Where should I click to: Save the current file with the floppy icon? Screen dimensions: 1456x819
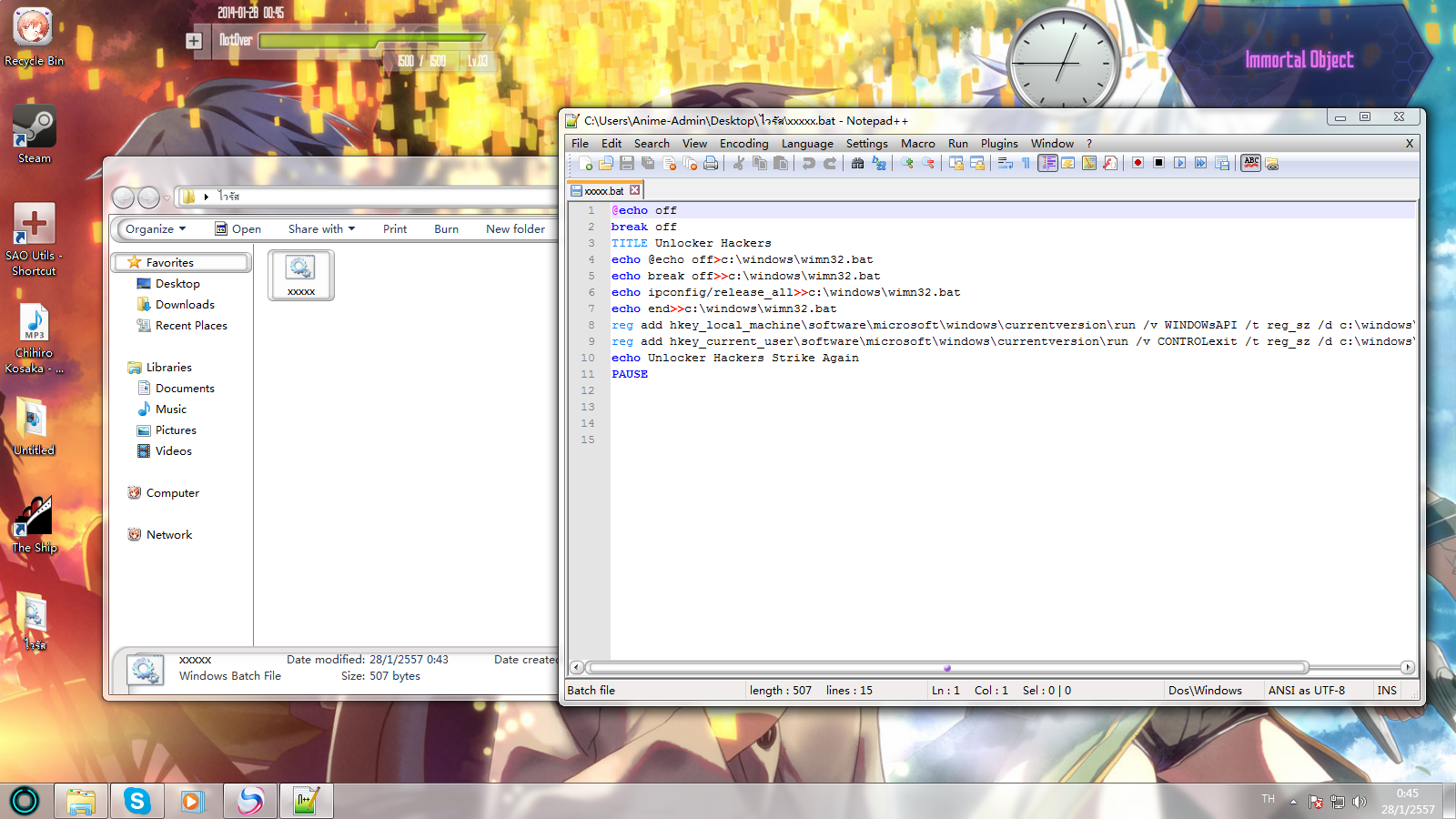tap(627, 164)
